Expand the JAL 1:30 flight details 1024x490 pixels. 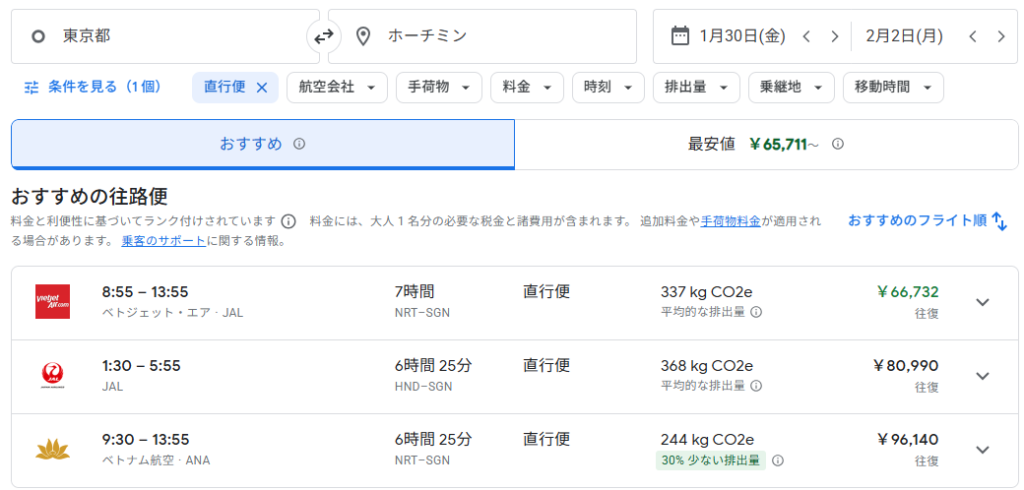tap(982, 376)
